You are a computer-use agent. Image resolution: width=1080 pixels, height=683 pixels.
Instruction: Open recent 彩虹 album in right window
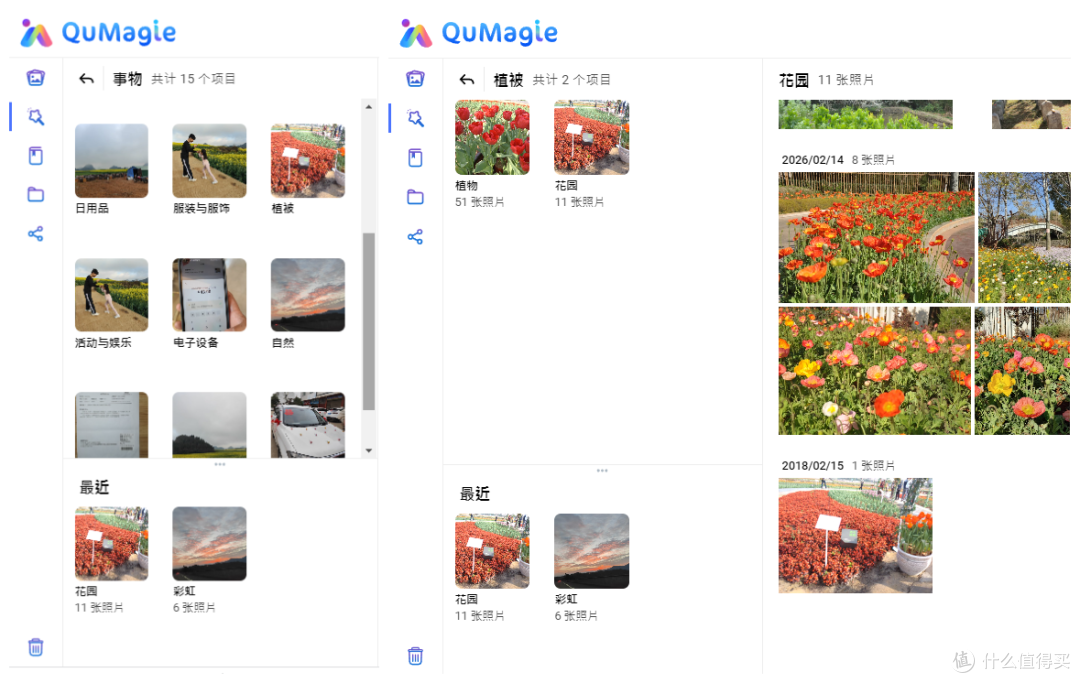pos(591,551)
